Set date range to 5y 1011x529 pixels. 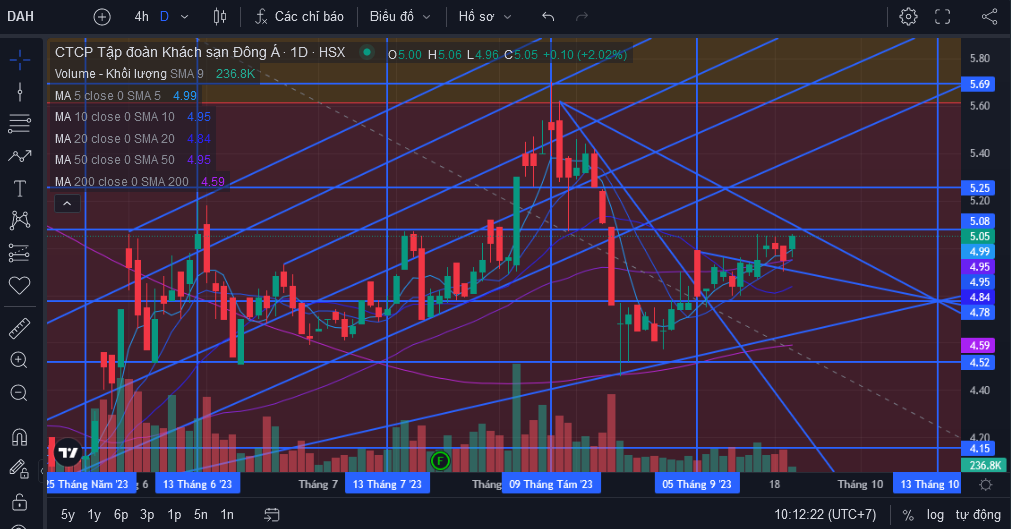(x=68, y=514)
